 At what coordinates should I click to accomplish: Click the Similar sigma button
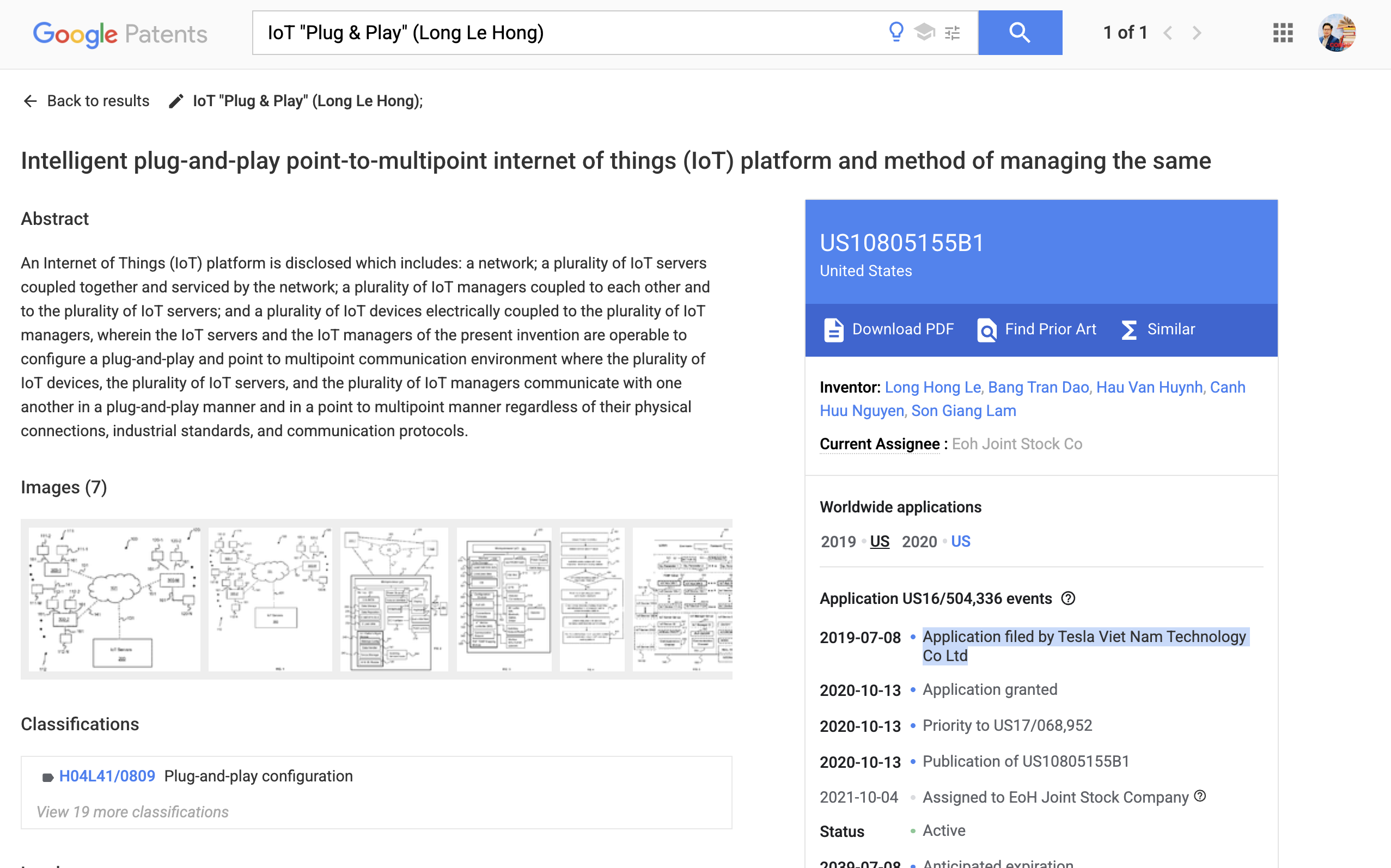click(x=1158, y=329)
